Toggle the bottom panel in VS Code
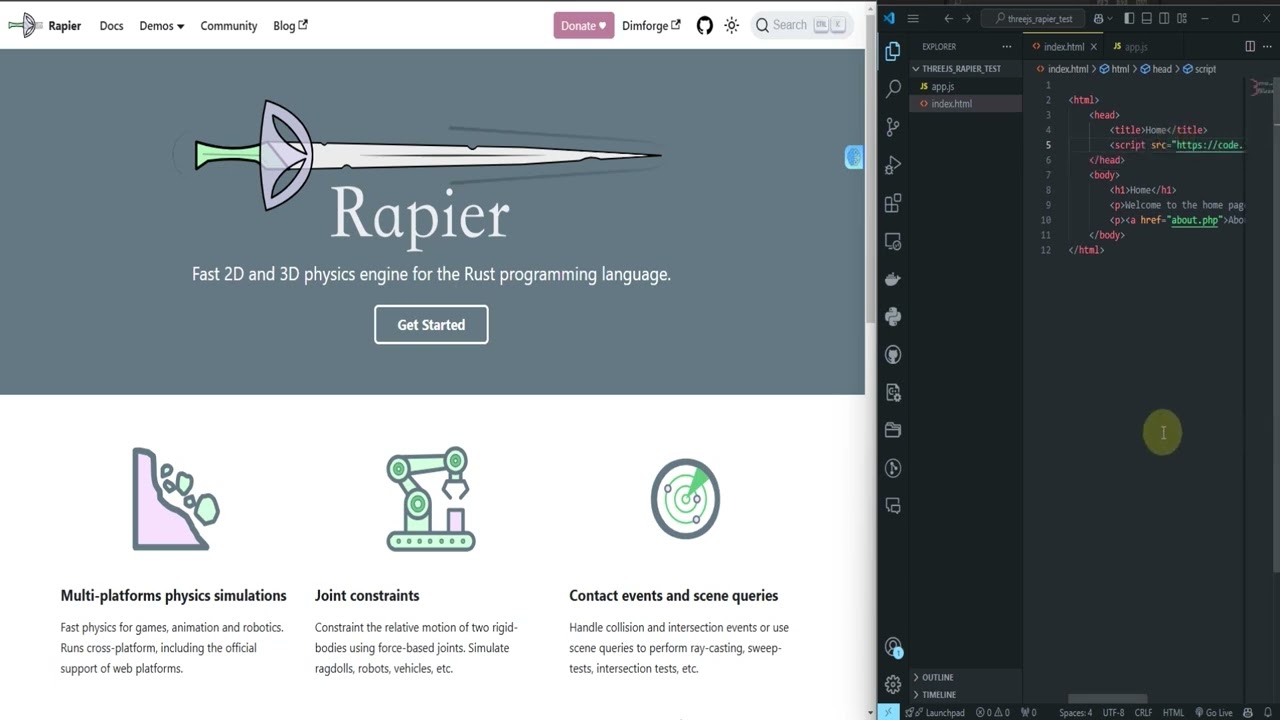Screen dimensions: 1280x720 1146,18
